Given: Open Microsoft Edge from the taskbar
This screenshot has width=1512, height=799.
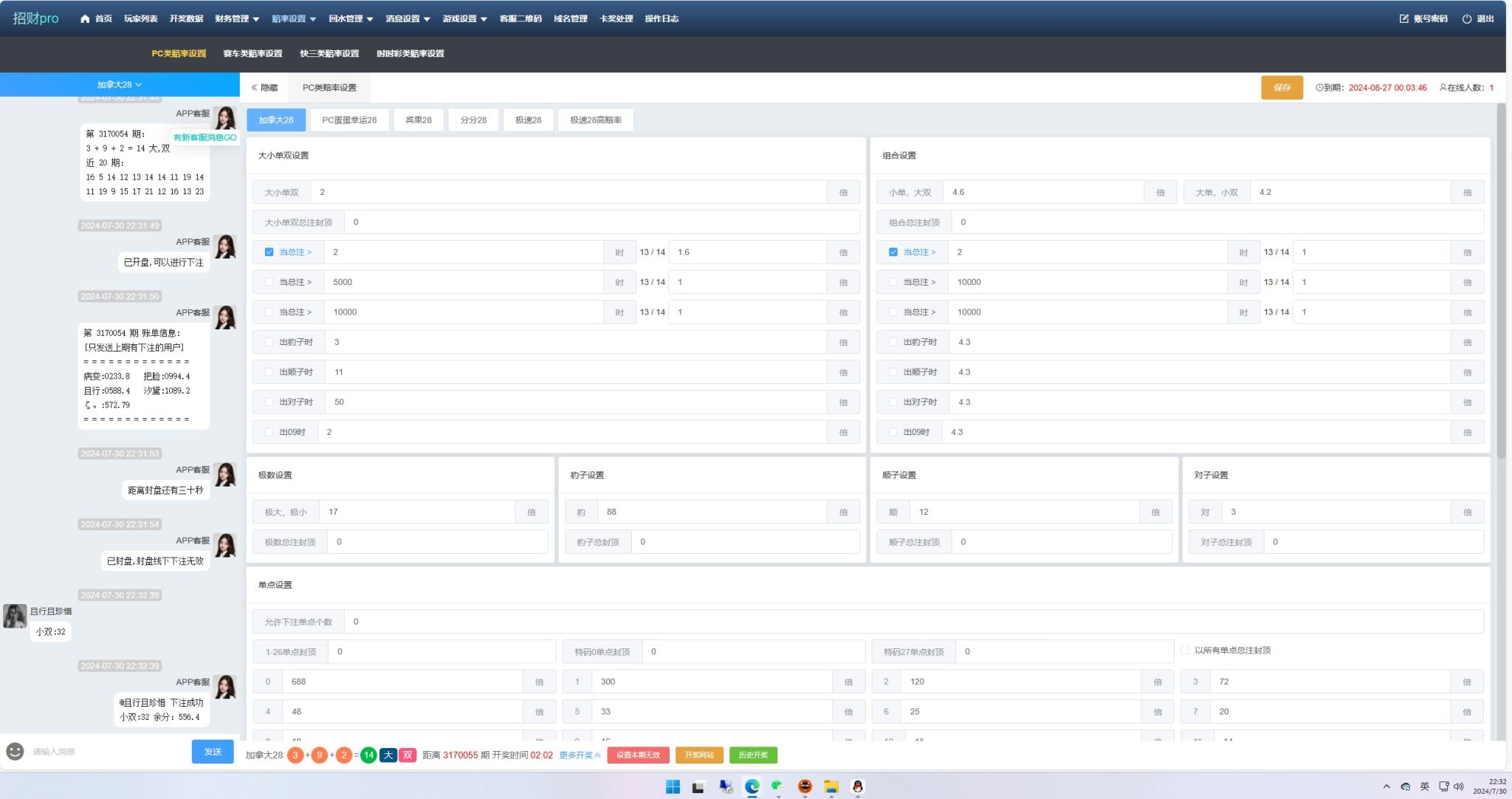Looking at the screenshot, I should (752, 786).
